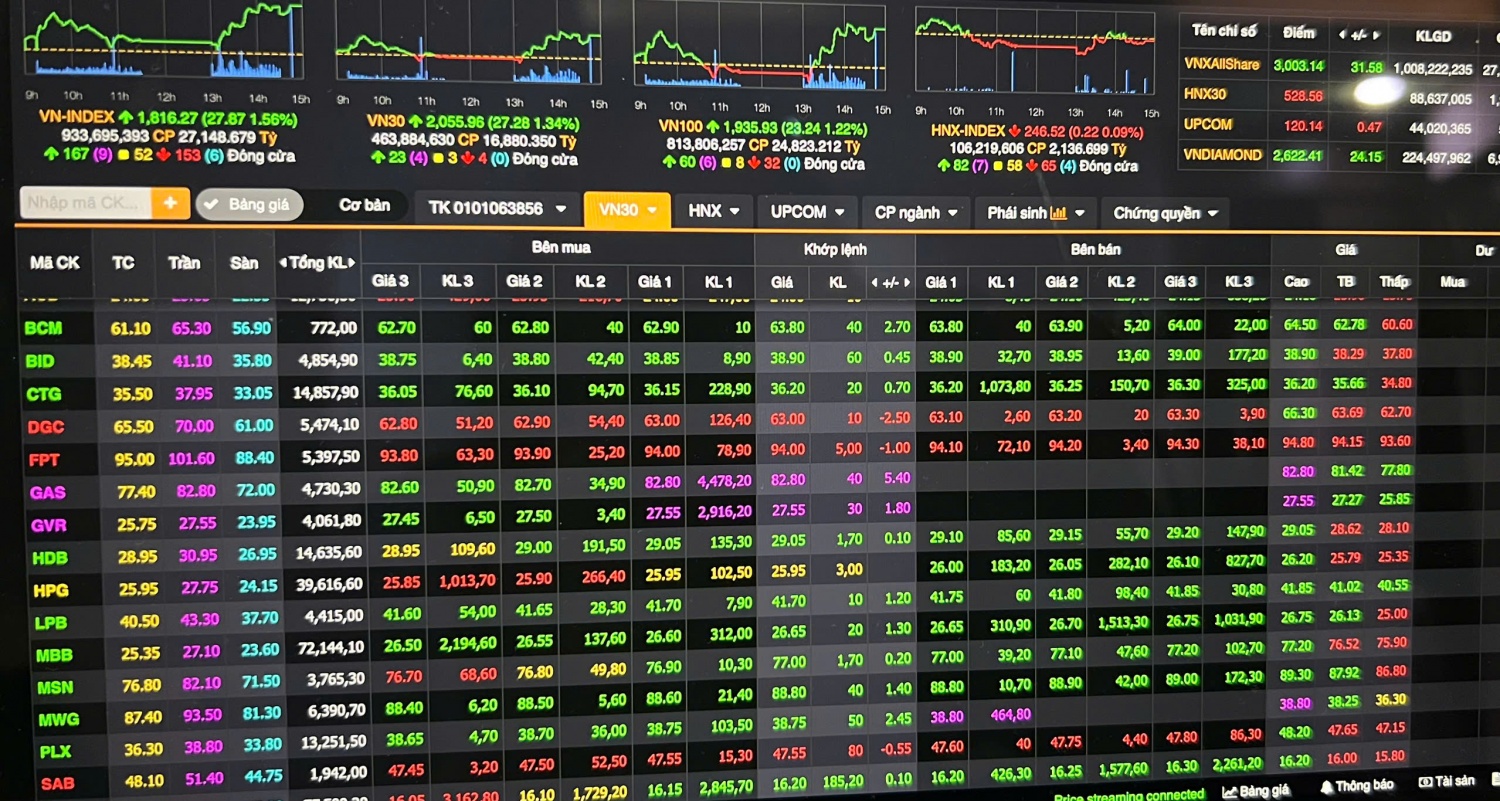
Task: Switch to the UPCOM tab
Action: pos(807,212)
